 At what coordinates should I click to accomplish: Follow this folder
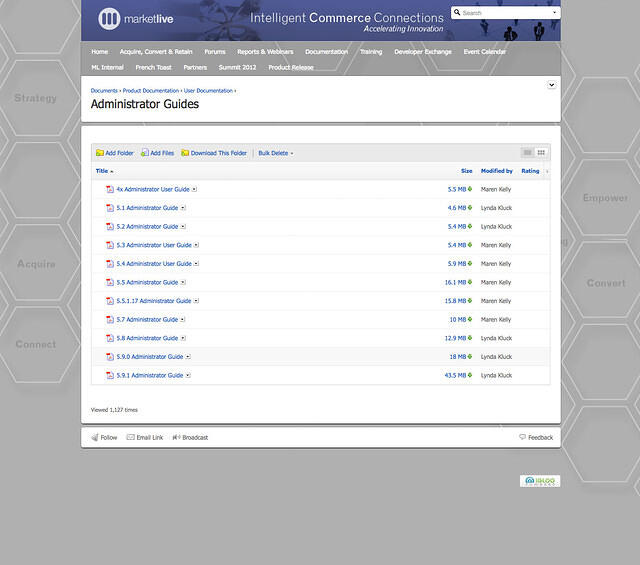[104, 438]
